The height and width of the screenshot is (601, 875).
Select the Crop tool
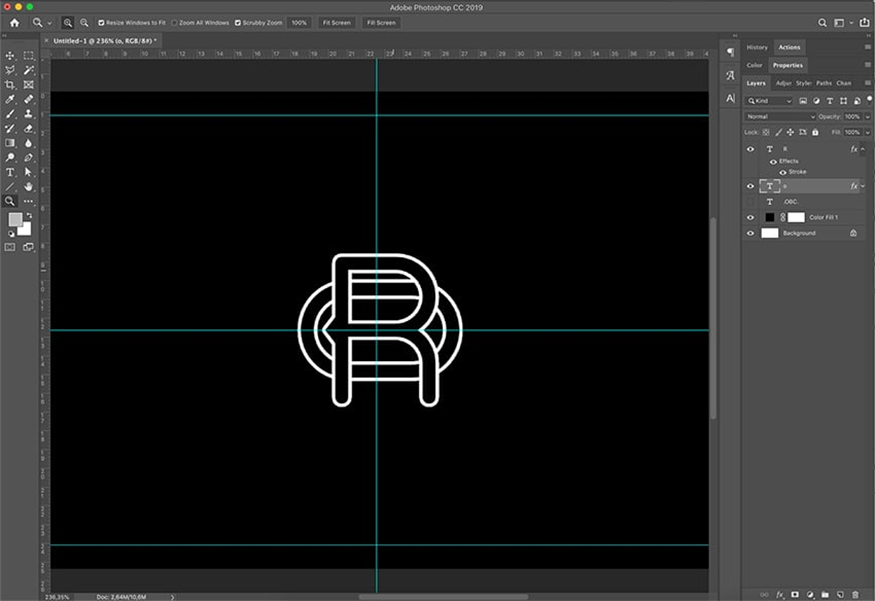coord(10,85)
